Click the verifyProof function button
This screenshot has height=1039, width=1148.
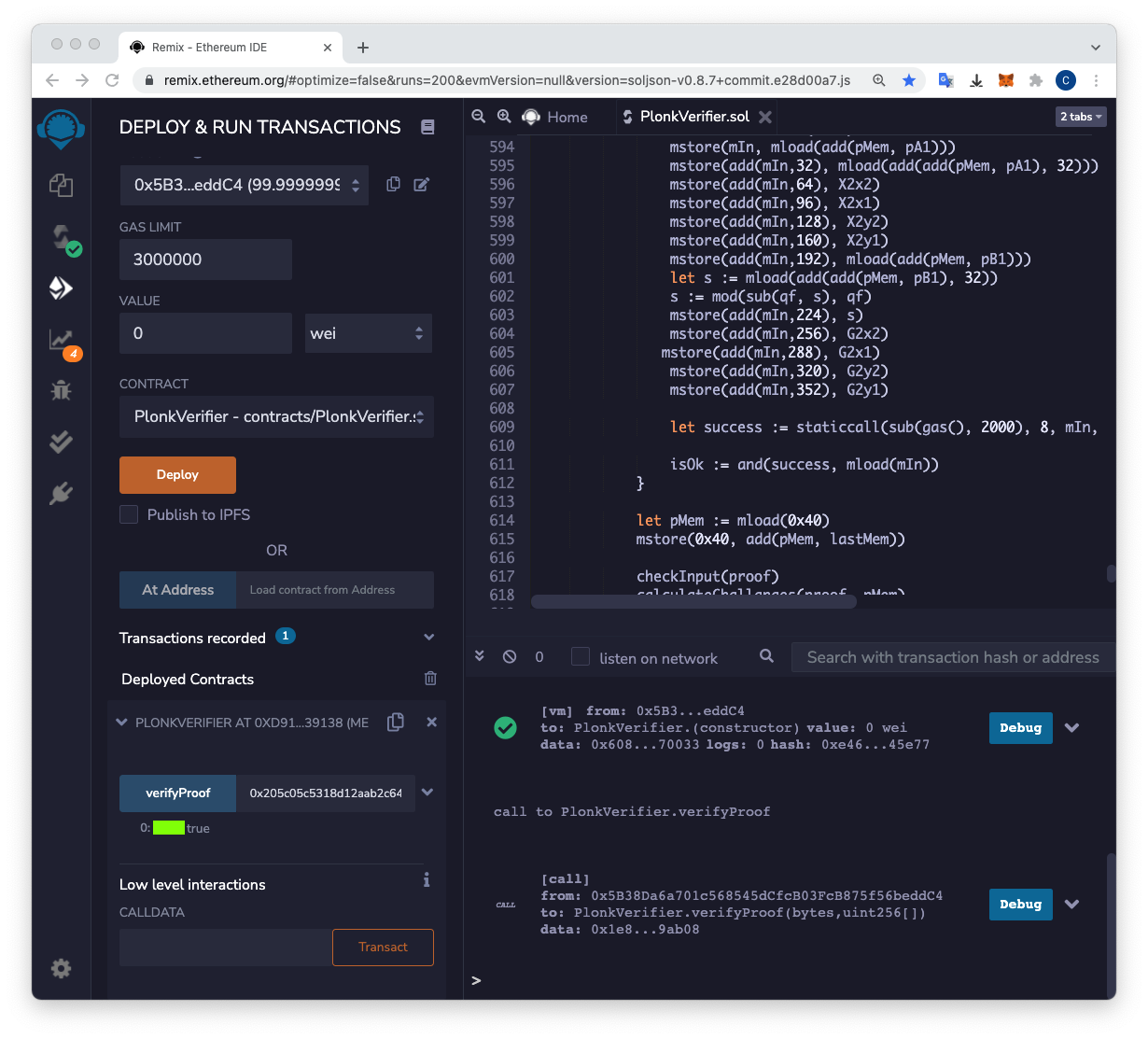177,793
